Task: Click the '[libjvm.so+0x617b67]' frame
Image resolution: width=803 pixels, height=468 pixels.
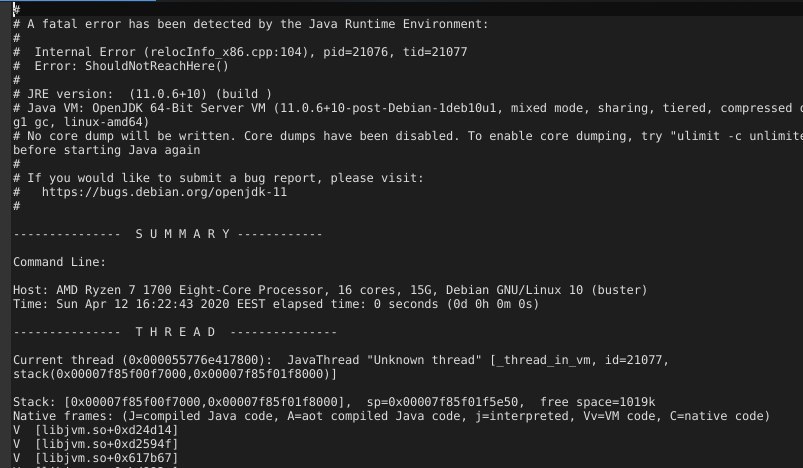Action: pos(107,458)
